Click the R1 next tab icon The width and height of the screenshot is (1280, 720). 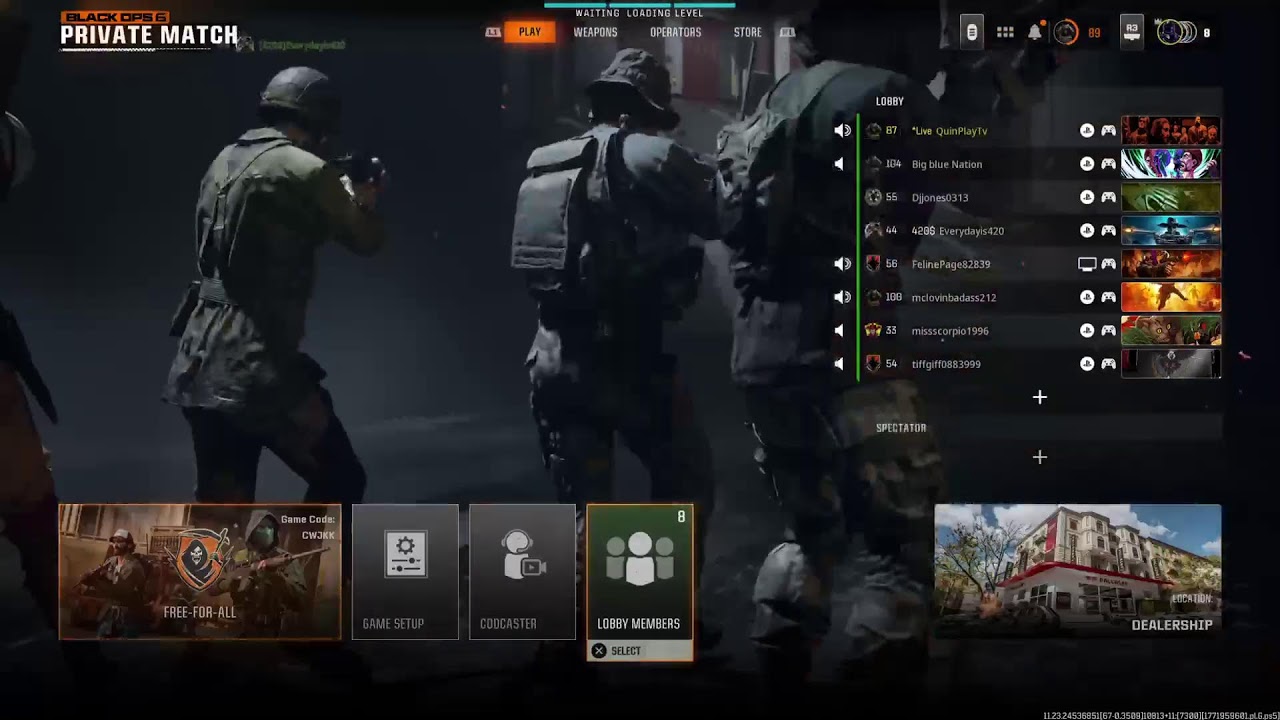point(788,32)
